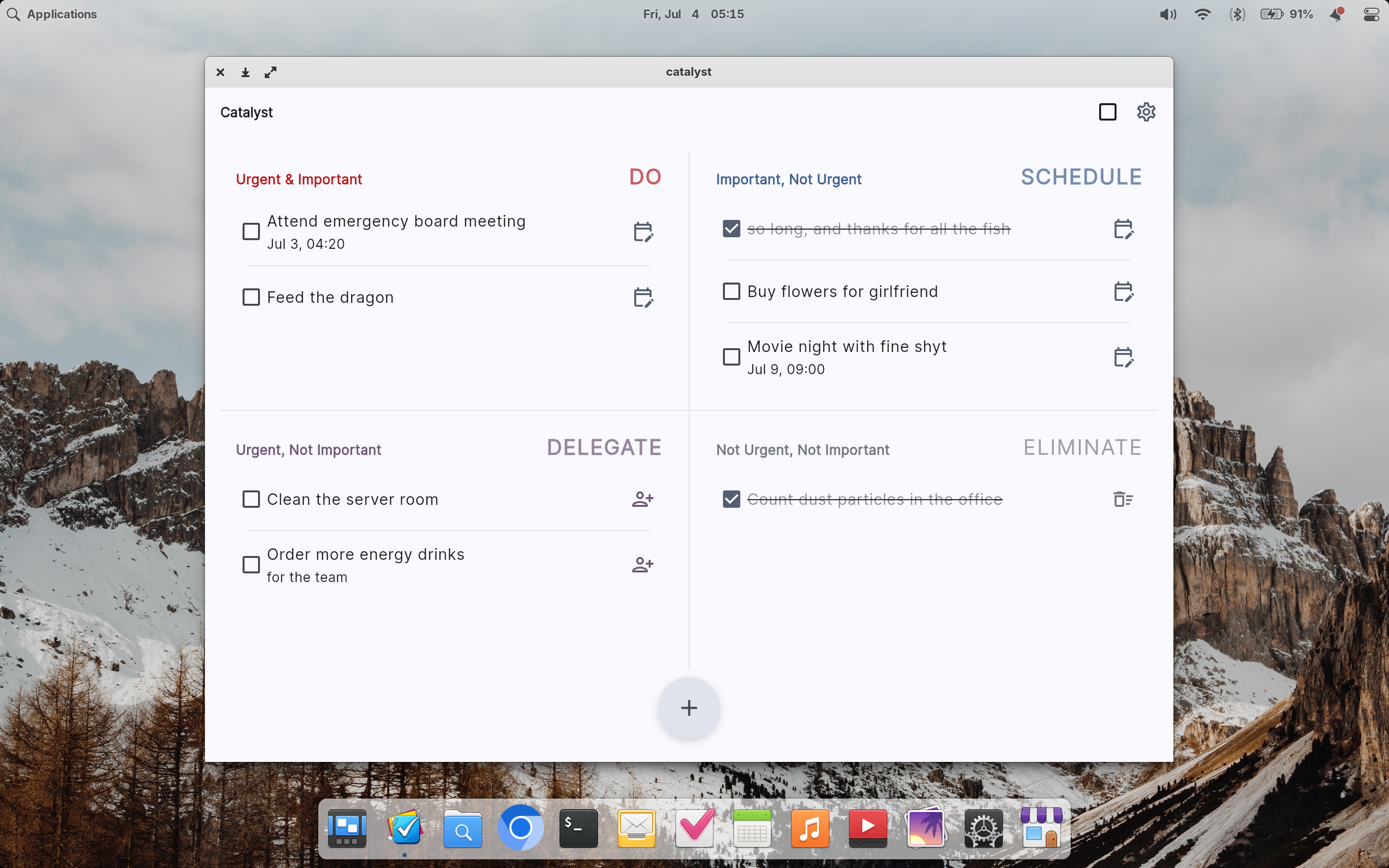Click the search magnifier in top panel

[x=13, y=14]
